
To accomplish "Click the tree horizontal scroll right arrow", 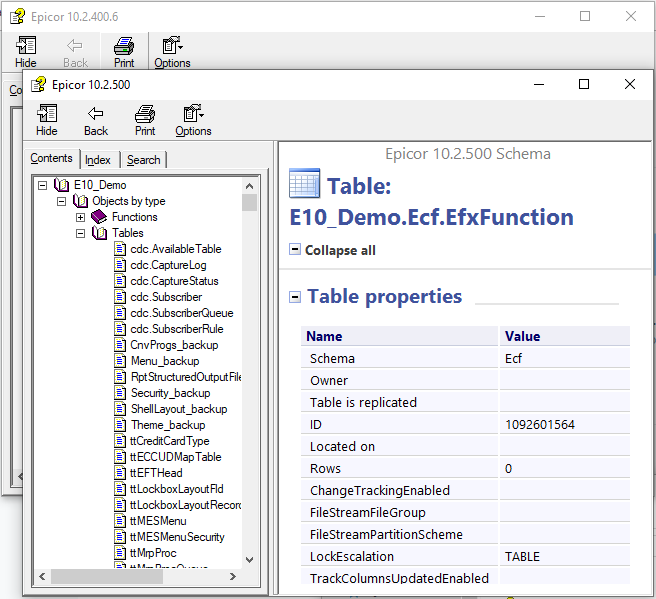I will pyautogui.click(x=233, y=576).
